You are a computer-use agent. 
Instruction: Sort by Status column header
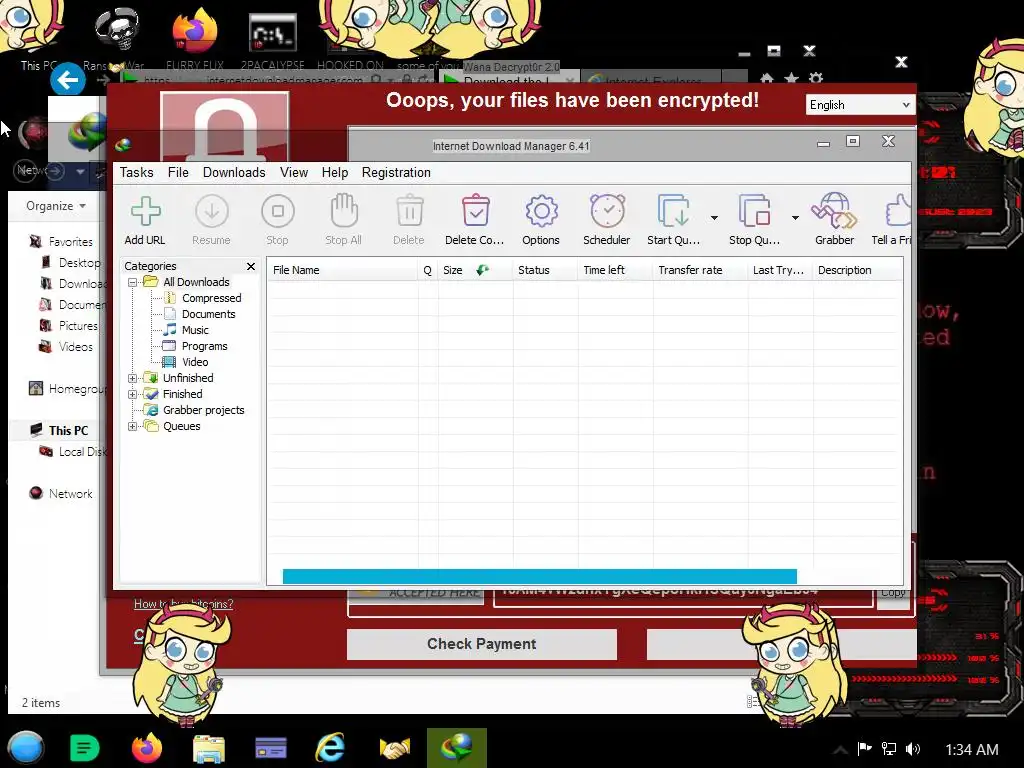[x=545, y=270]
